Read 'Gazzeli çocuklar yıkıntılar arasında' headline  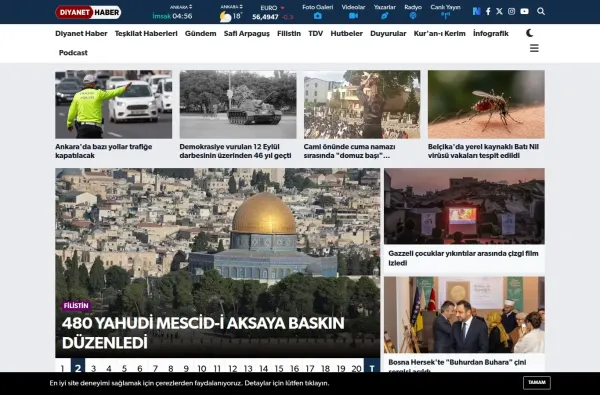[463, 258]
